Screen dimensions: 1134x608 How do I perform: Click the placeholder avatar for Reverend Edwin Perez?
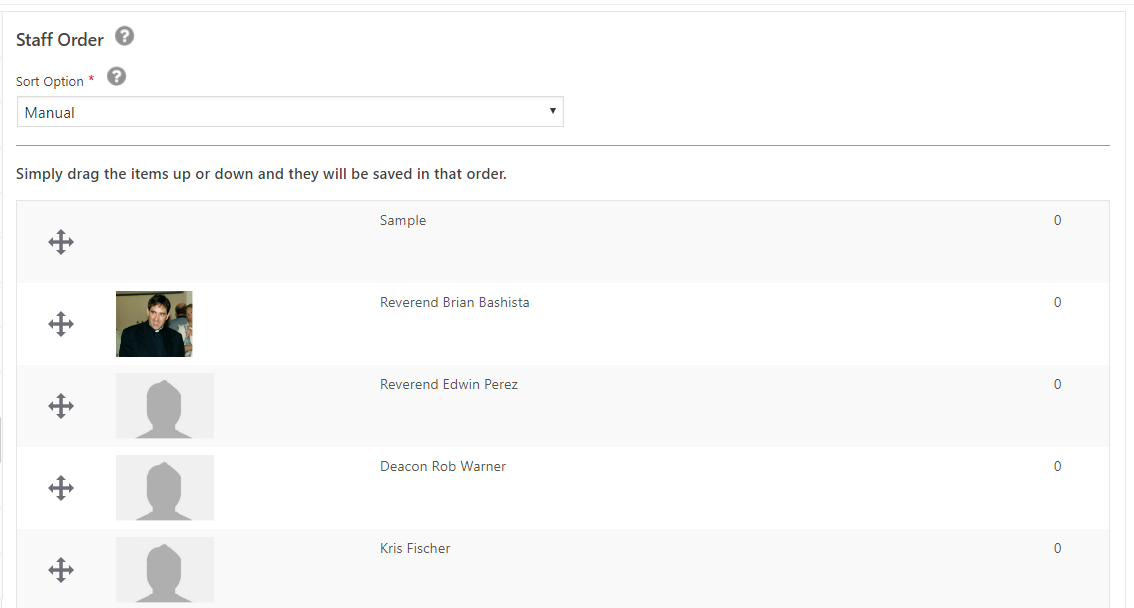[x=165, y=406]
